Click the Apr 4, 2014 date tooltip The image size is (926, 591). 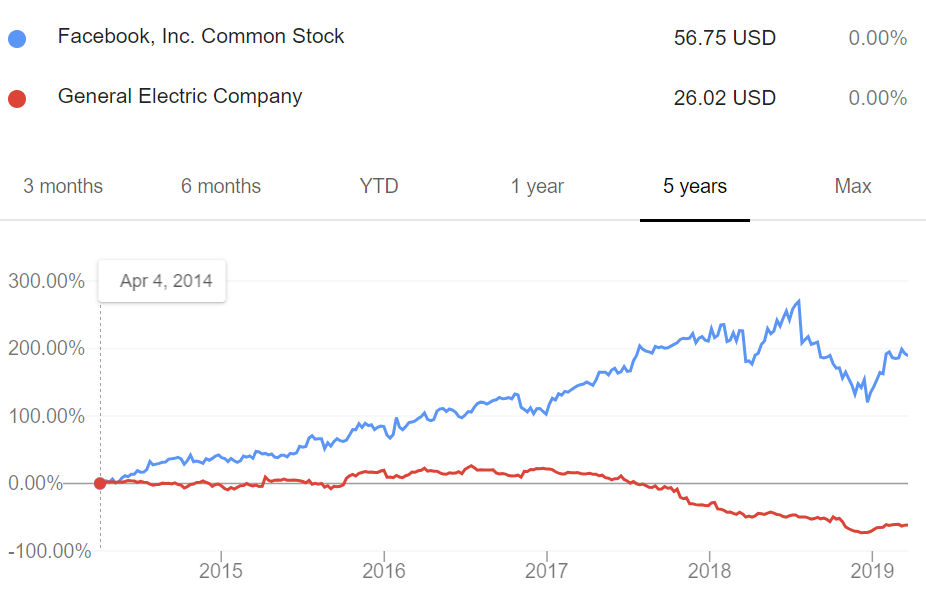(165, 281)
